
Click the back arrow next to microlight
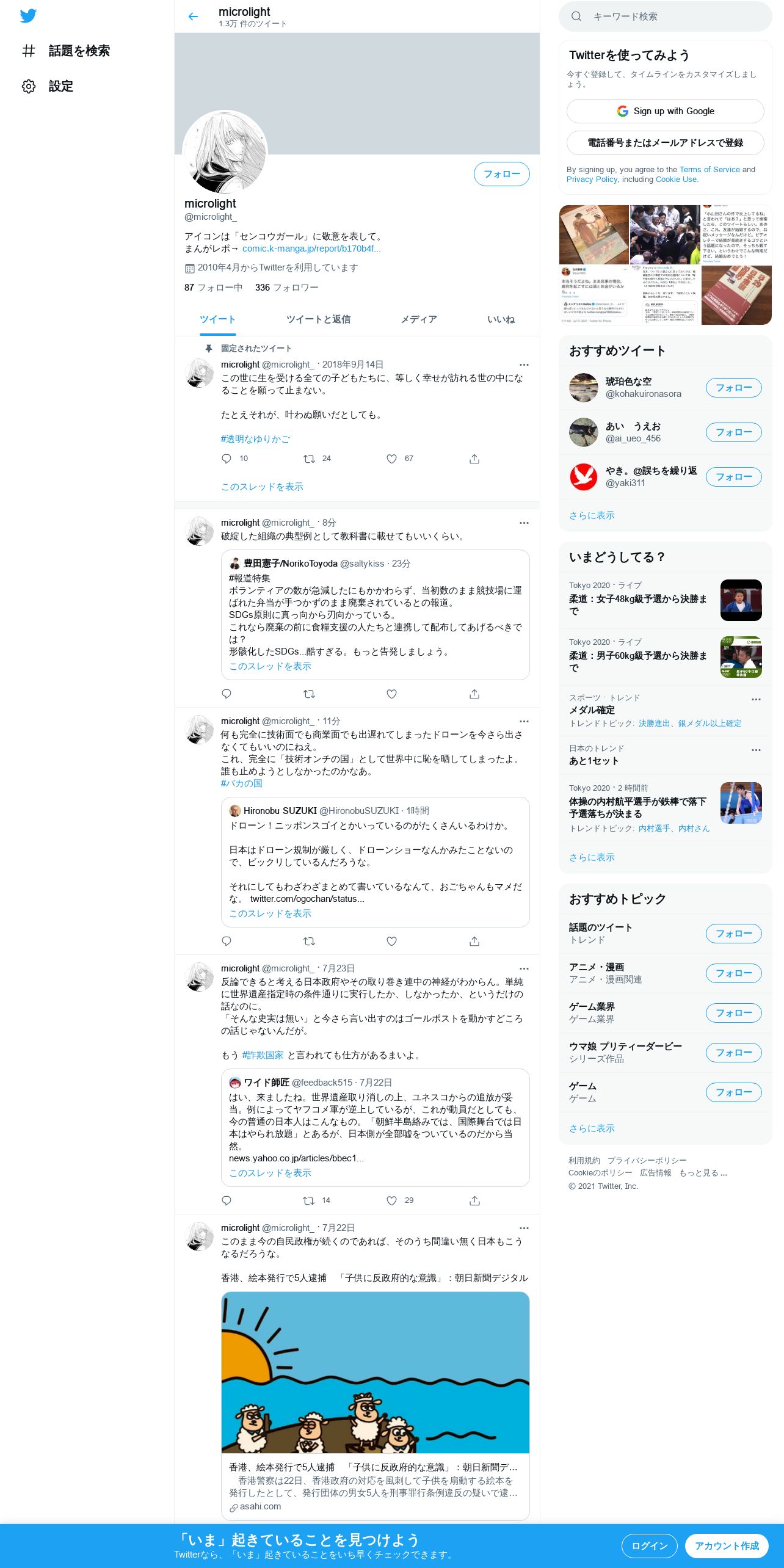(x=193, y=16)
